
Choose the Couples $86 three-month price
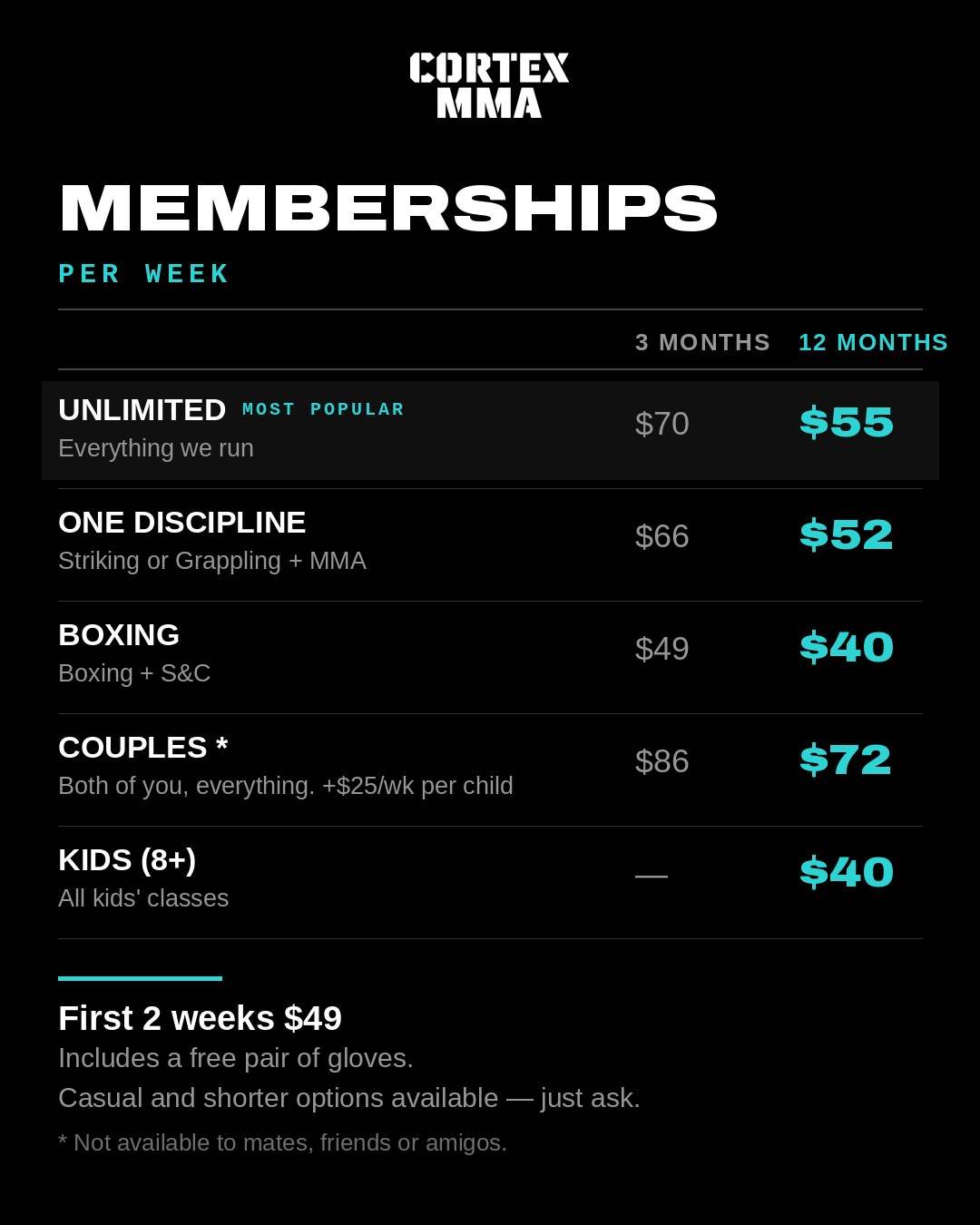[662, 761]
